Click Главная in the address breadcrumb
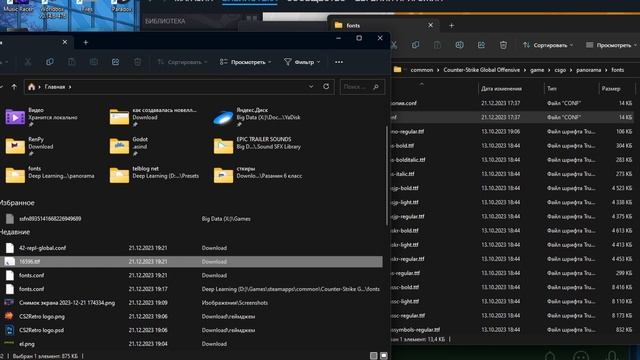640x360 pixels. point(55,87)
